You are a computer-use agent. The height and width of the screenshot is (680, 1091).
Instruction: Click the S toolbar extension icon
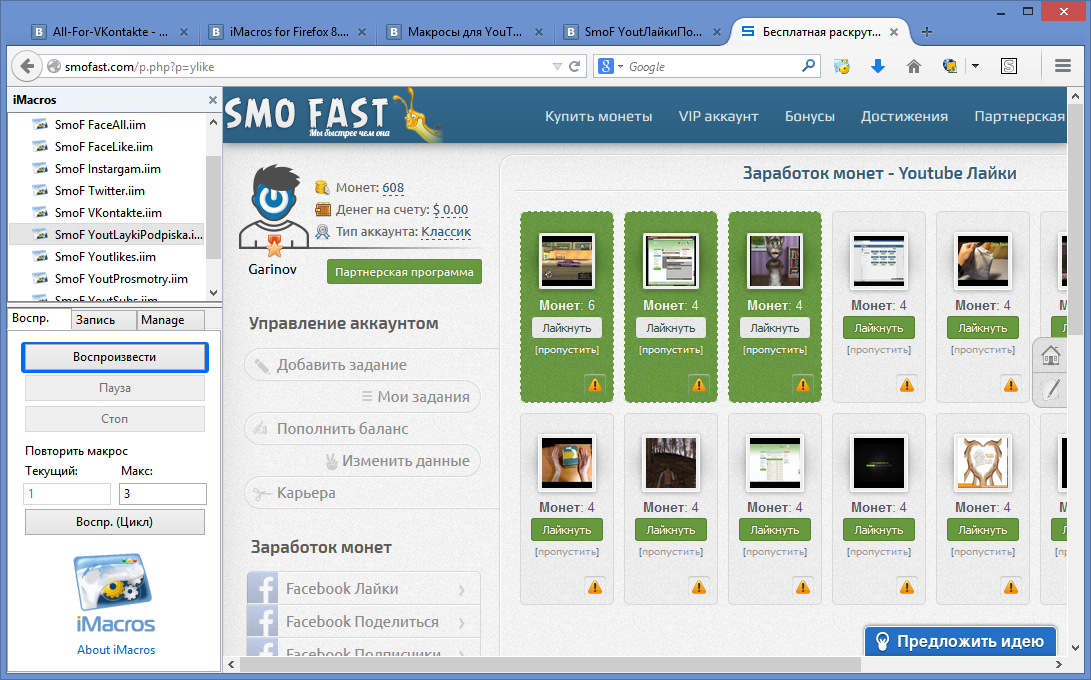[x=1008, y=66]
